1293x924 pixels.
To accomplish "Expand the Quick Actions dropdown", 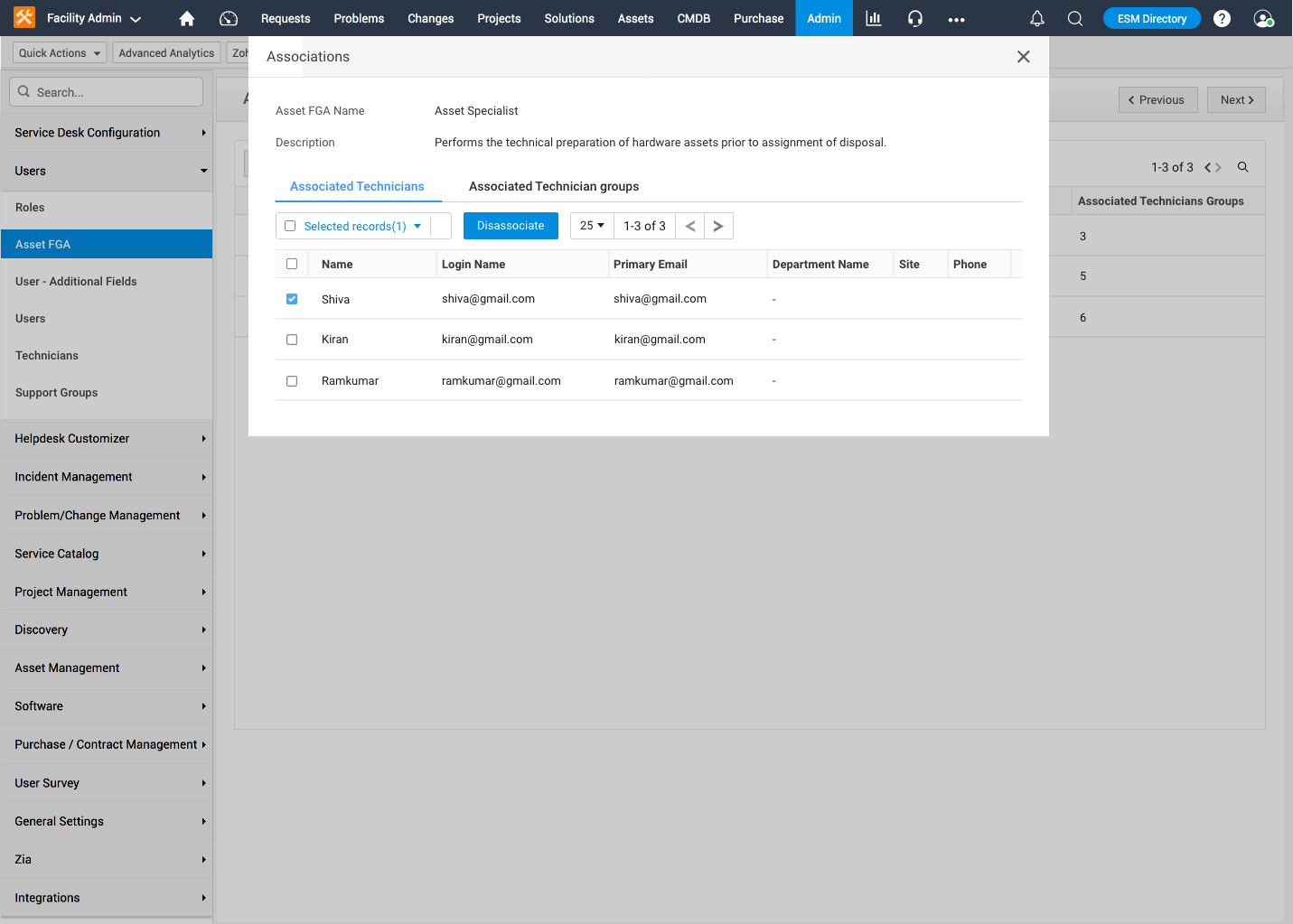I will tap(59, 52).
